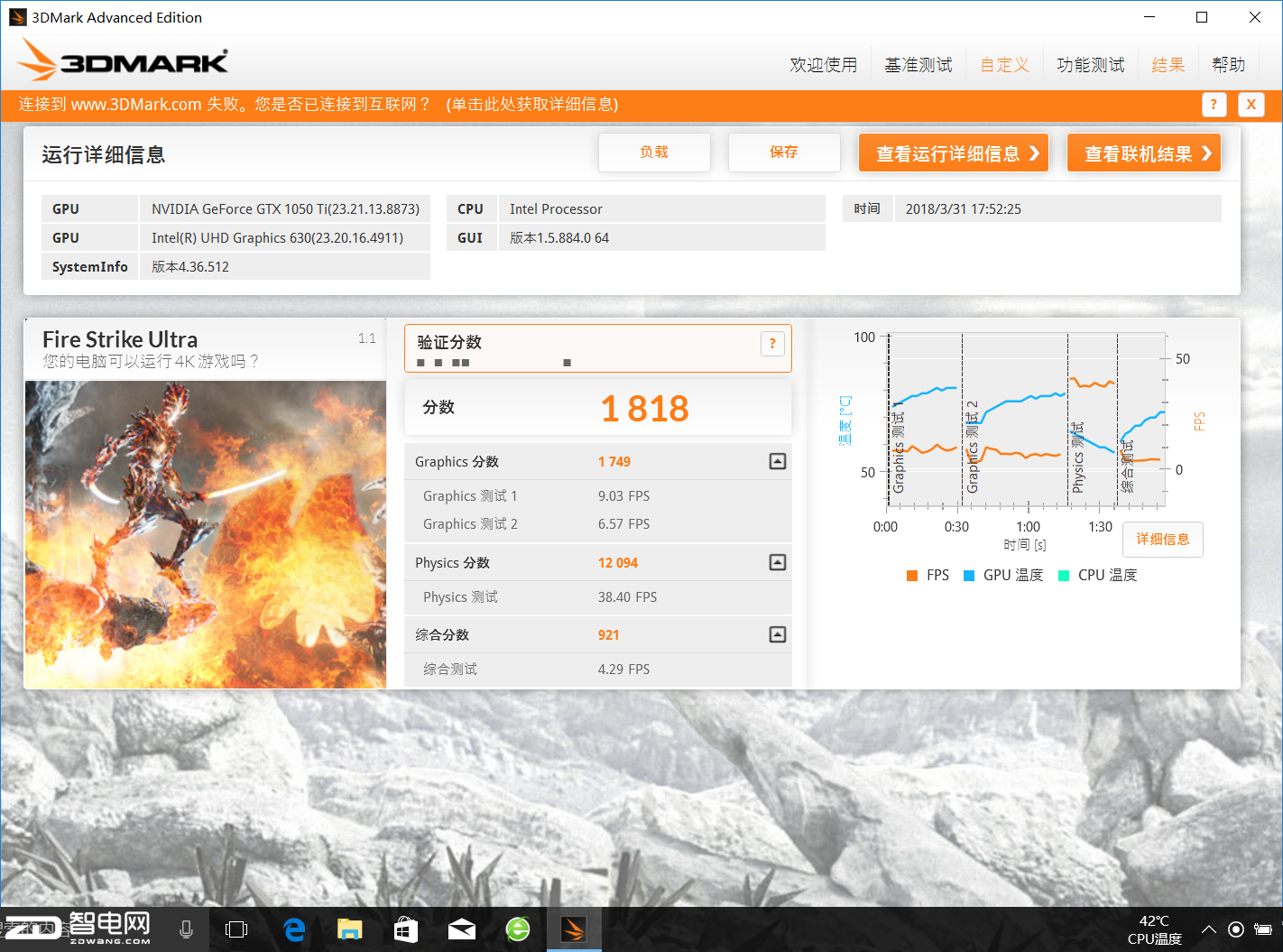Click the circular record tray icon
1283x952 pixels.
(x=1236, y=929)
